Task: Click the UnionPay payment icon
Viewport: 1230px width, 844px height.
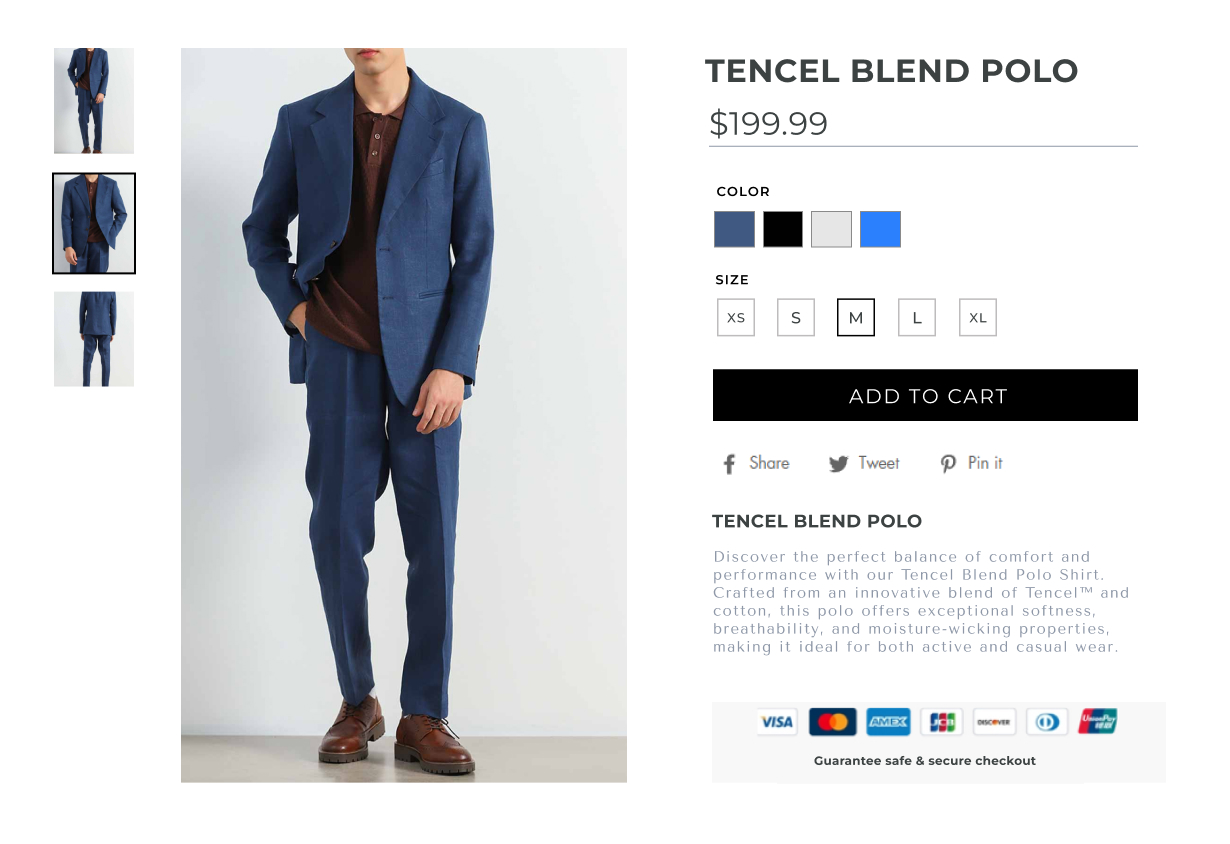Action: (1098, 722)
